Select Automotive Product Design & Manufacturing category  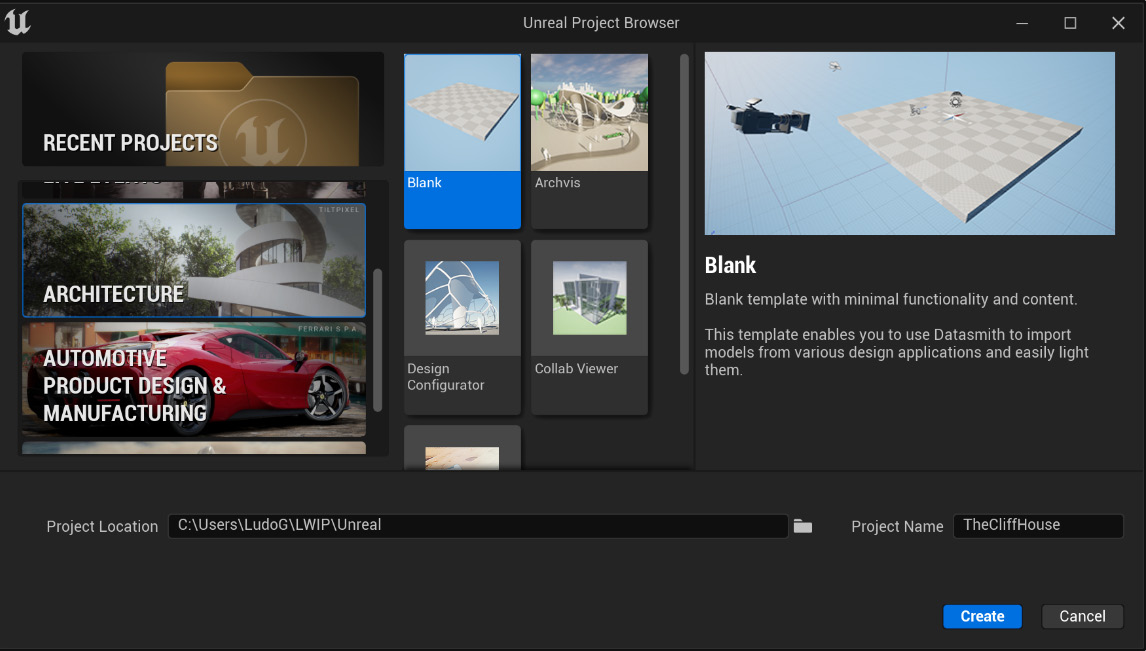tap(194, 380)
